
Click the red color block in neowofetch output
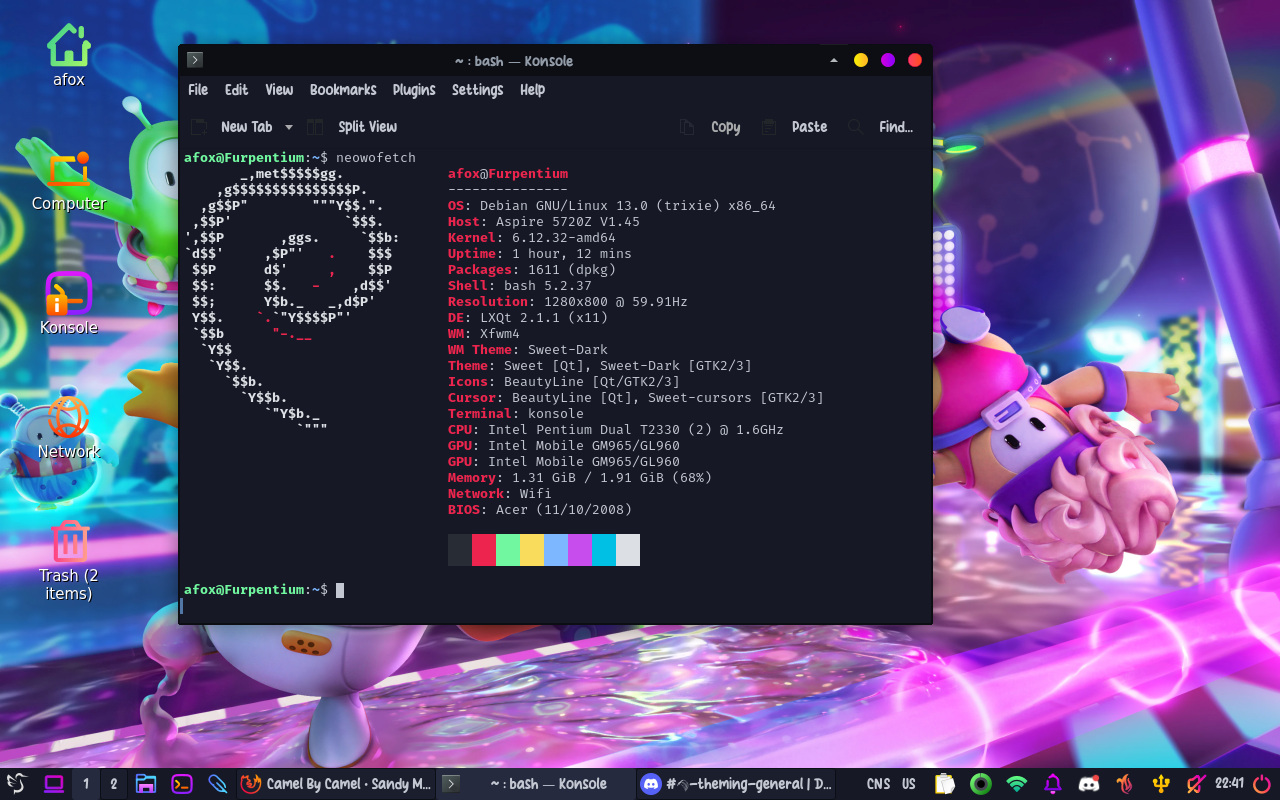click(x=484, y=550)
